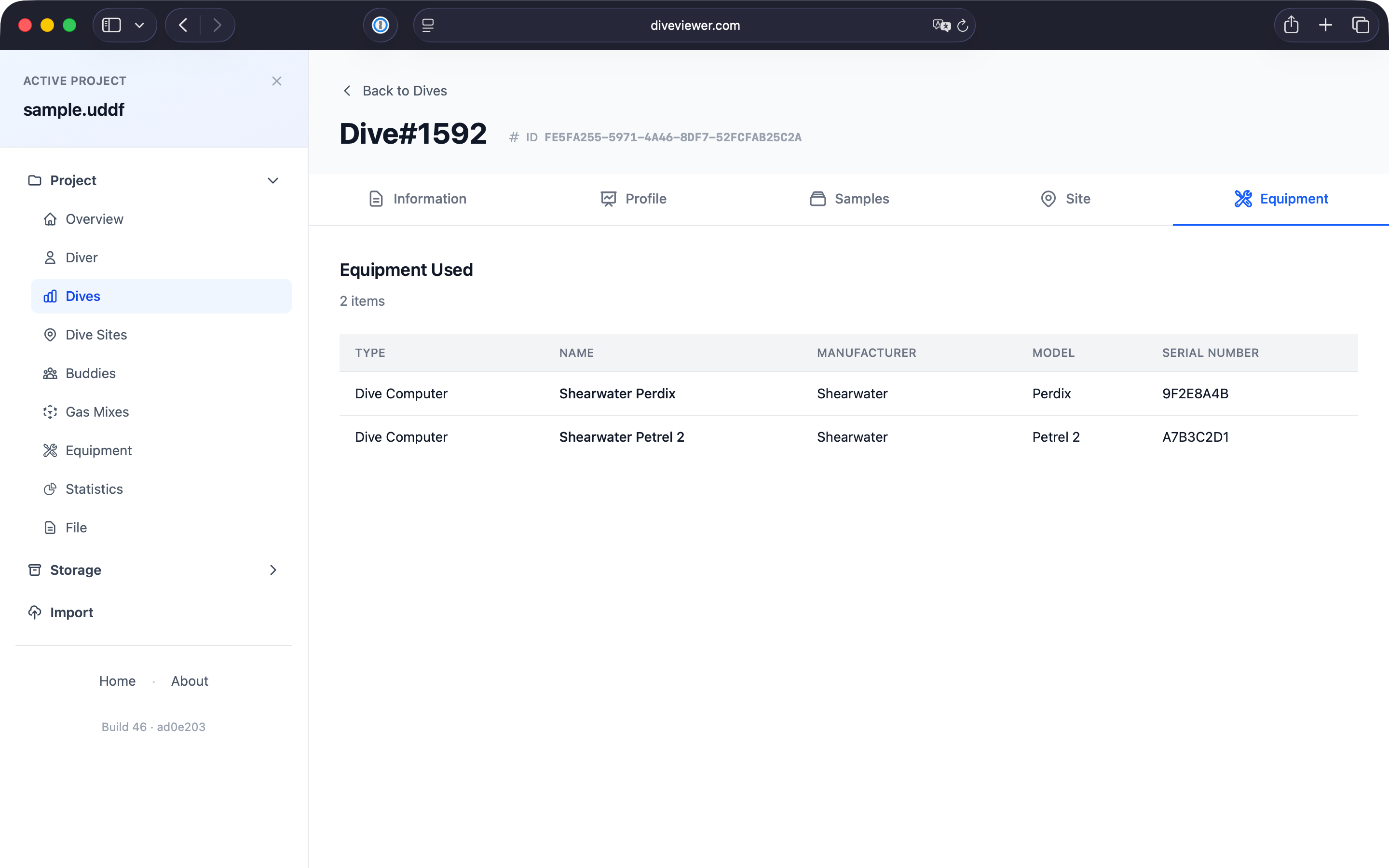Expand the Storage section

[x=272, y=570]
